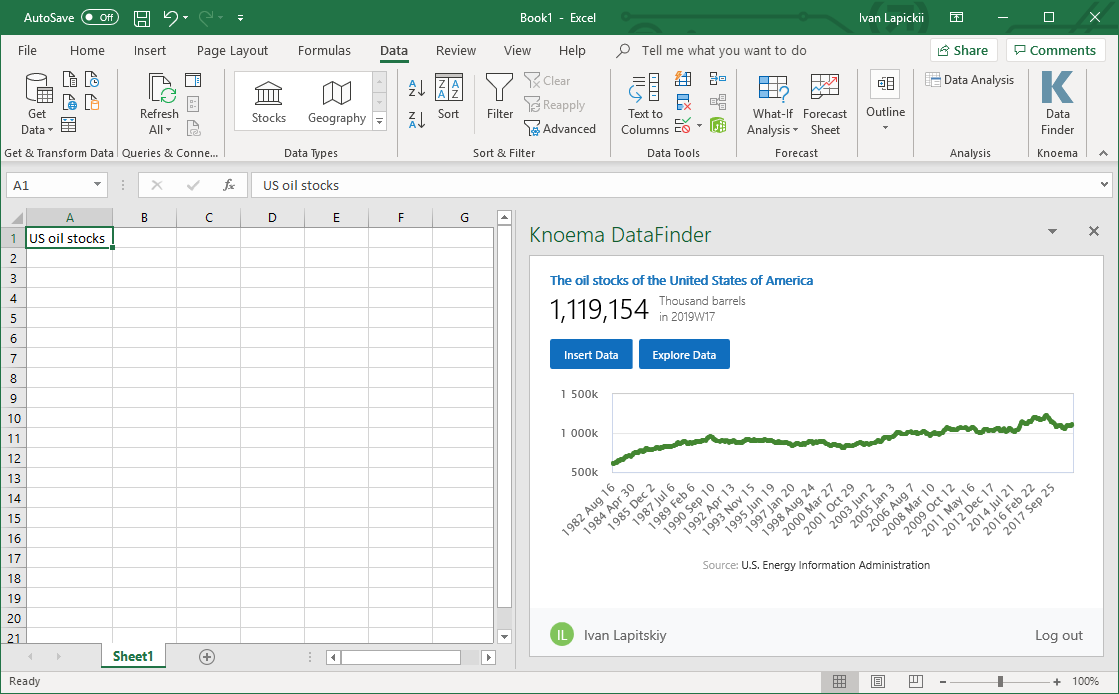This screenshot has width=1119, height=694.
Task: Zoom in with the plus button
Action: click(1057, 682)
